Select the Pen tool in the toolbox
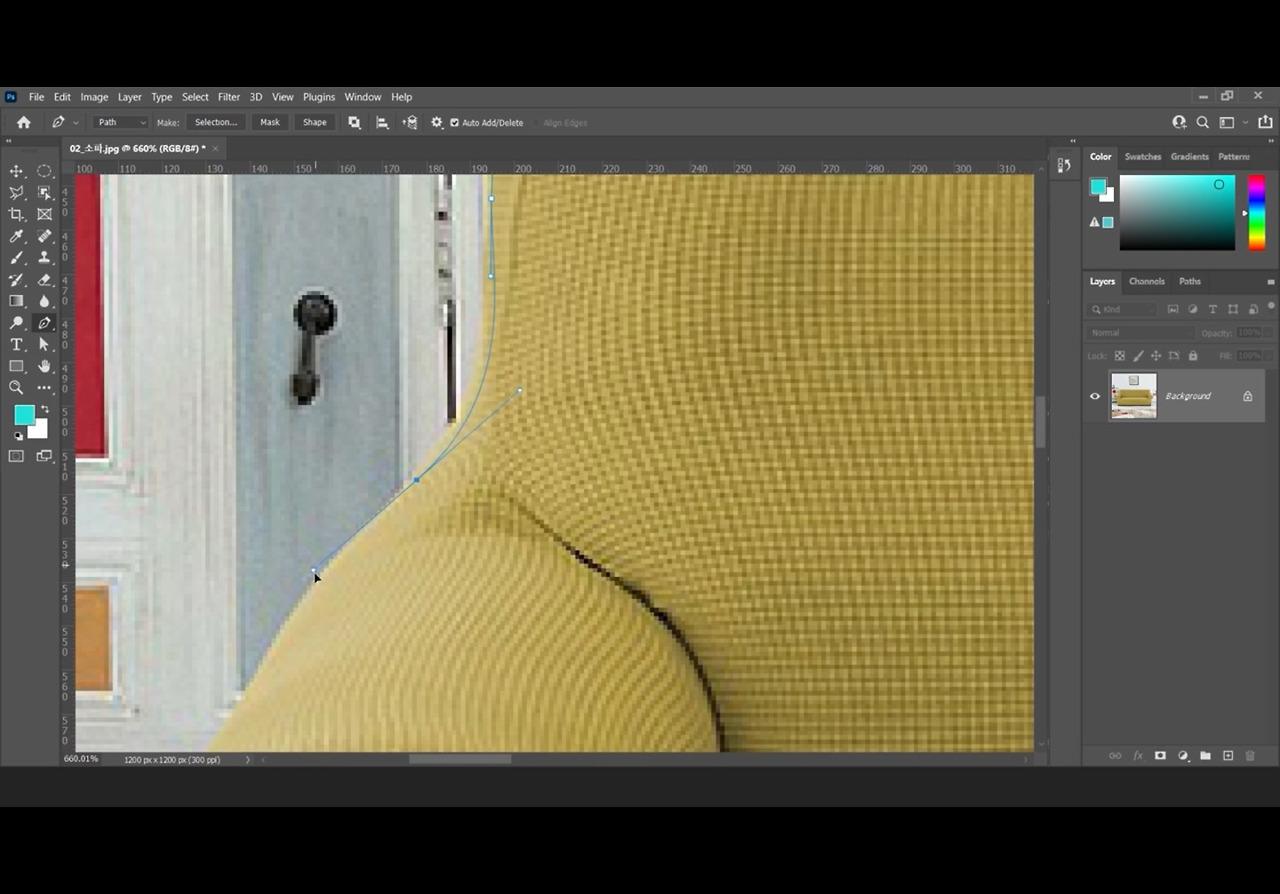 tap(44, 323)
